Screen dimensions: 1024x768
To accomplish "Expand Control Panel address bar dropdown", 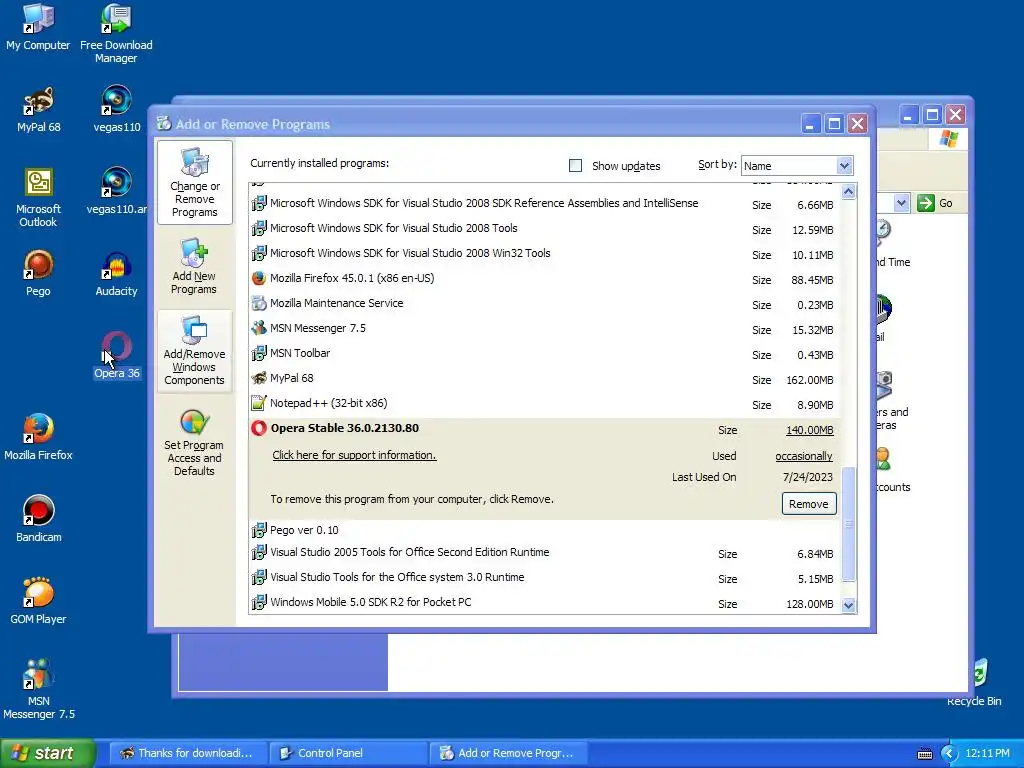I will 901,203.
